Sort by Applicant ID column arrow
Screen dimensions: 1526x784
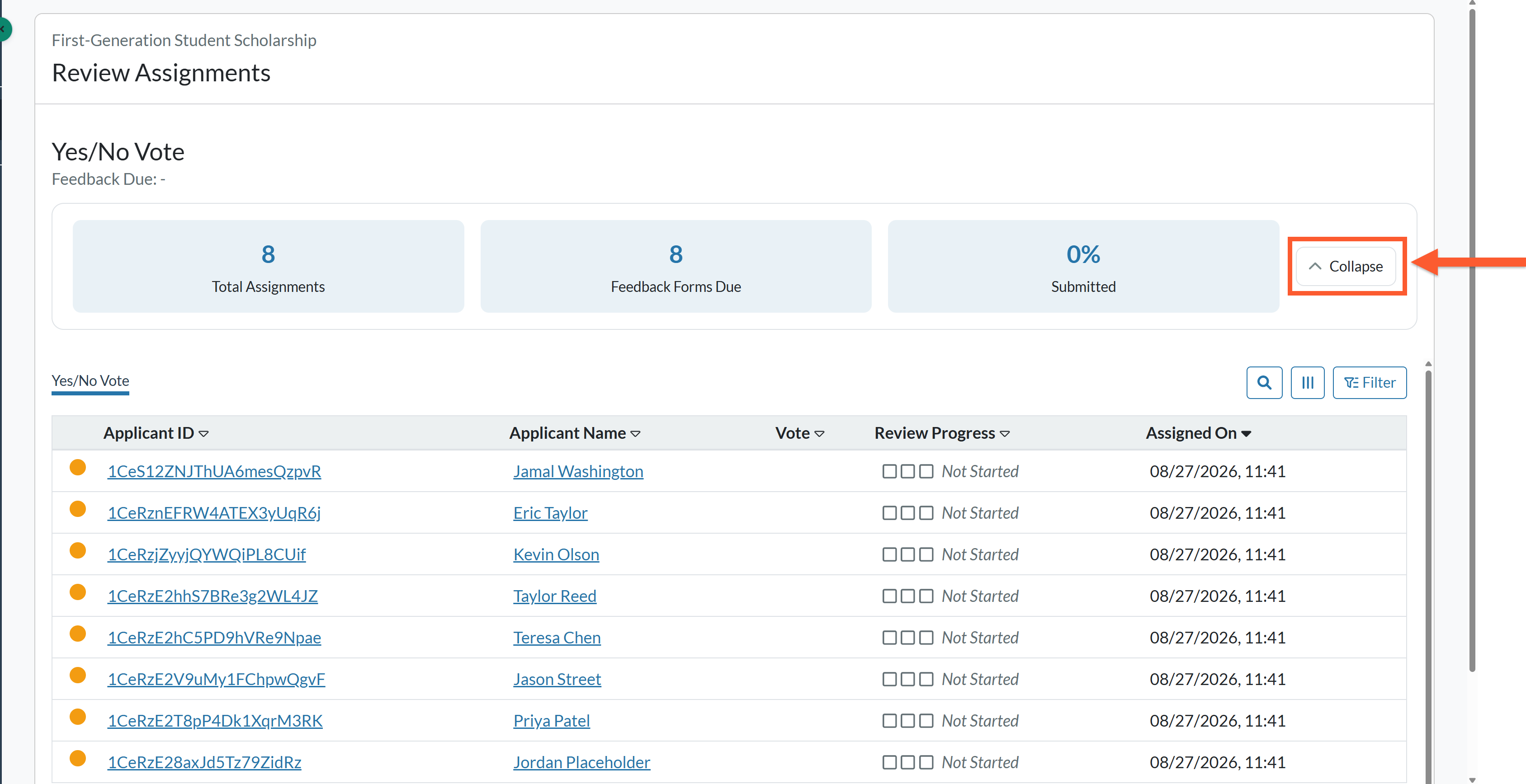point(204,434)
